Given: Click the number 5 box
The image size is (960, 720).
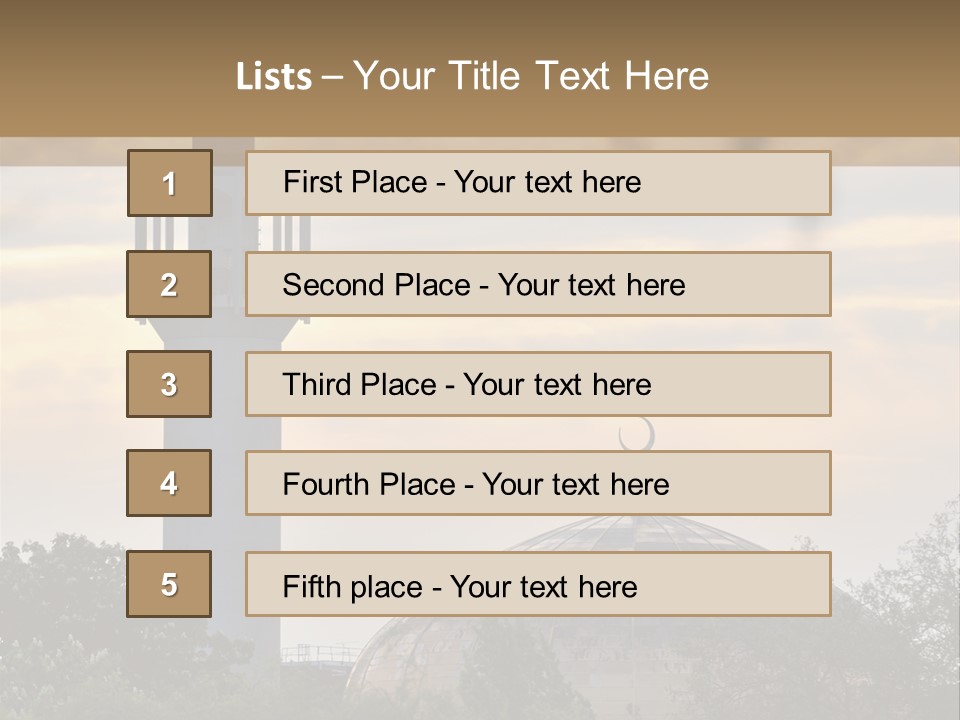Looking at the screenshot, I should (x=169, y=584).
